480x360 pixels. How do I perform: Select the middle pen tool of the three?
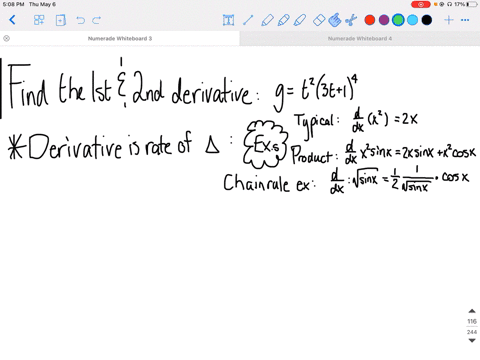click(x=283, y=20)
